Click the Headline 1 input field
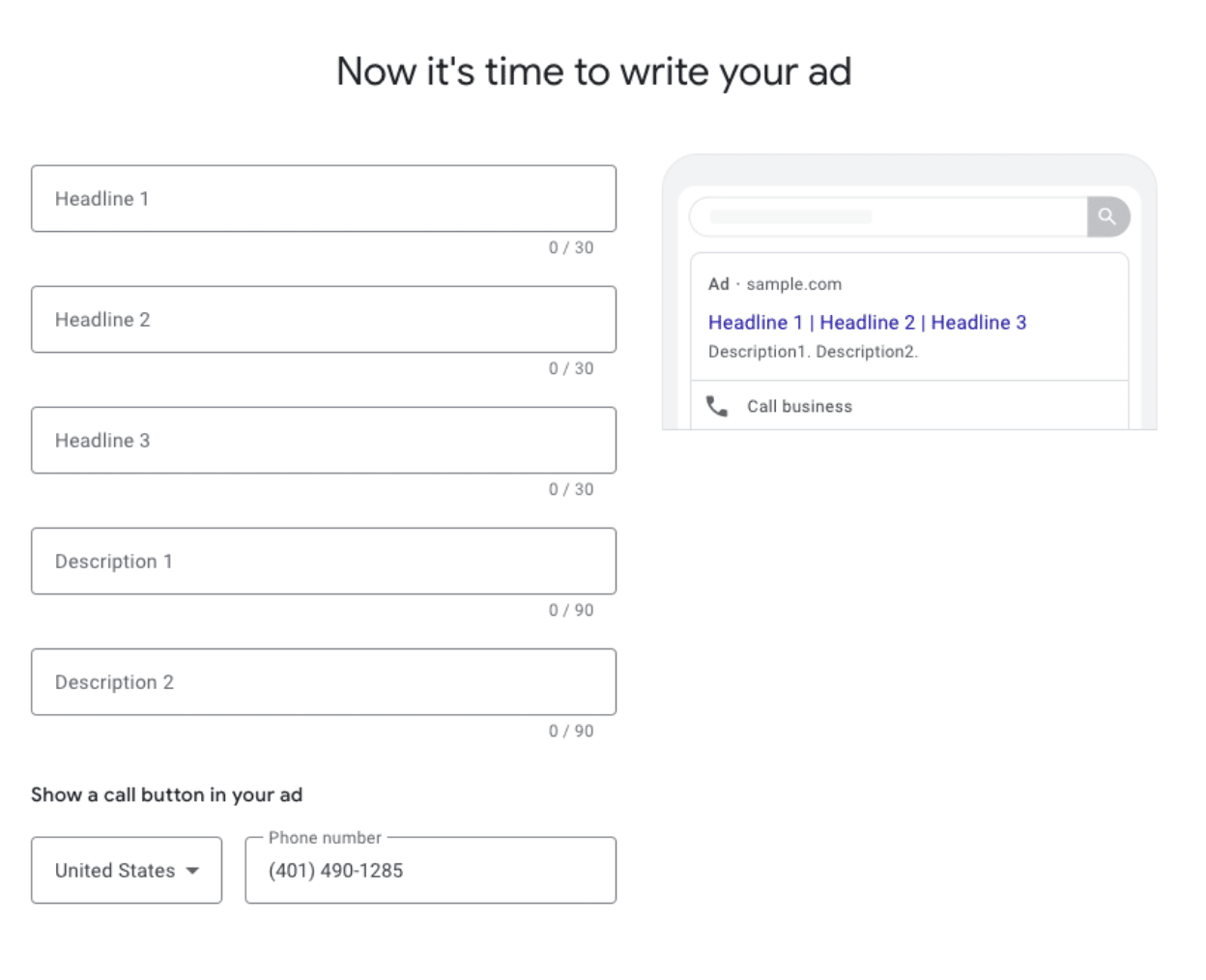This screenshot has width=1206, height=980. tap(324, 199)
